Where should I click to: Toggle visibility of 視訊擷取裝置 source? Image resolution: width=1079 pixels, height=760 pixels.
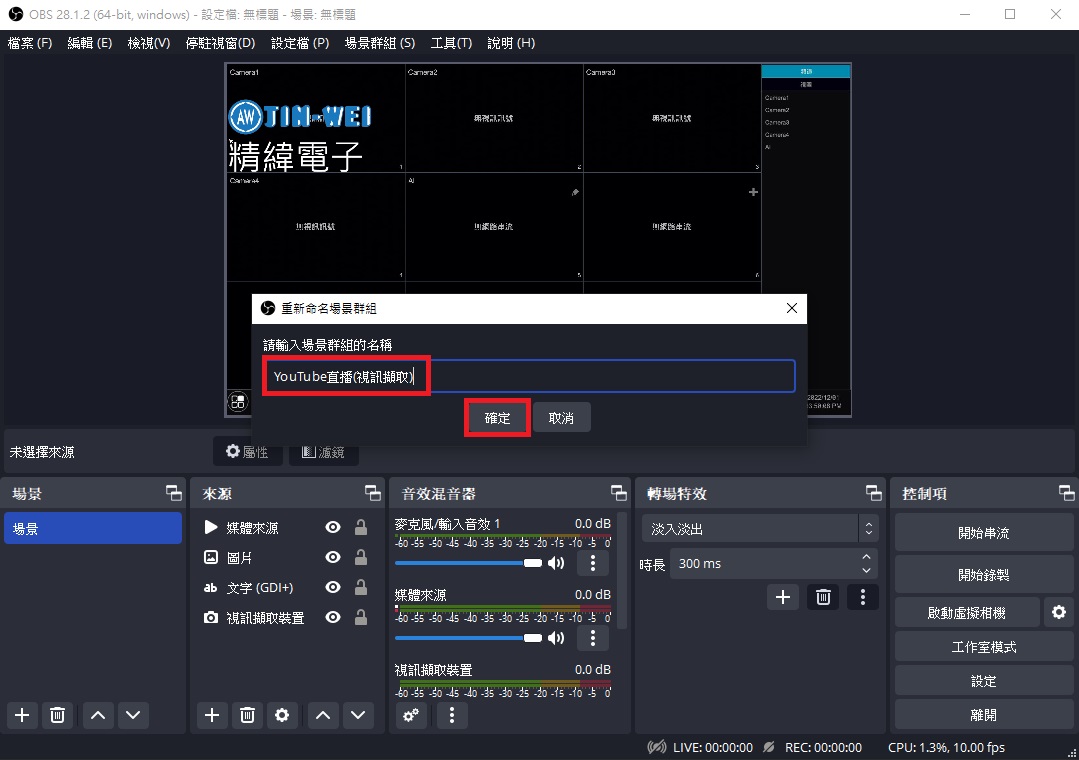[x=333, y=618]
